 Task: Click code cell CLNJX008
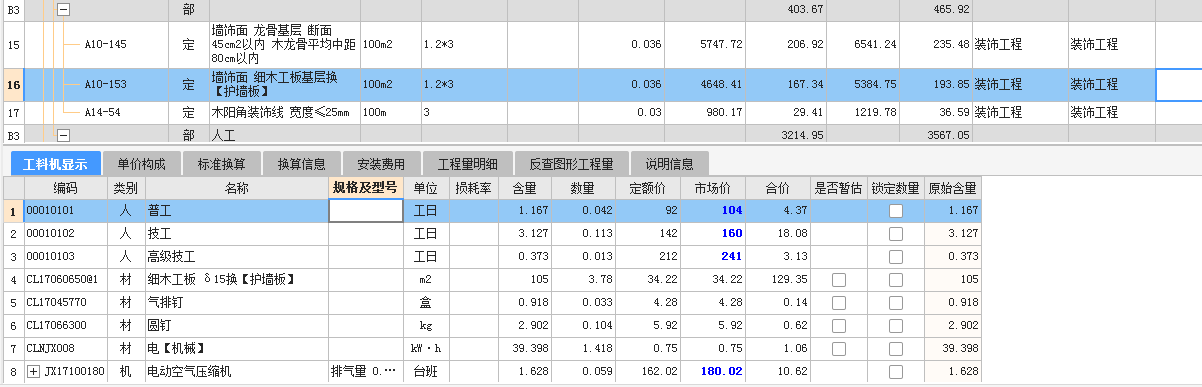click(65, 348)
